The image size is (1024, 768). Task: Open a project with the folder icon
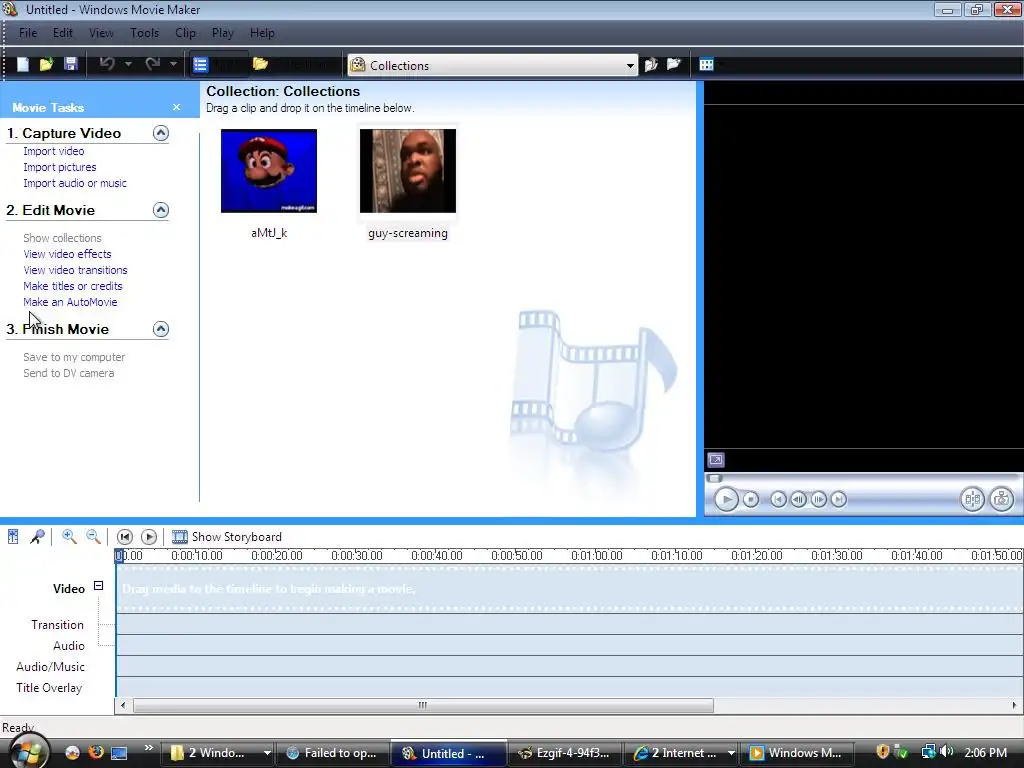click(46, 64)
